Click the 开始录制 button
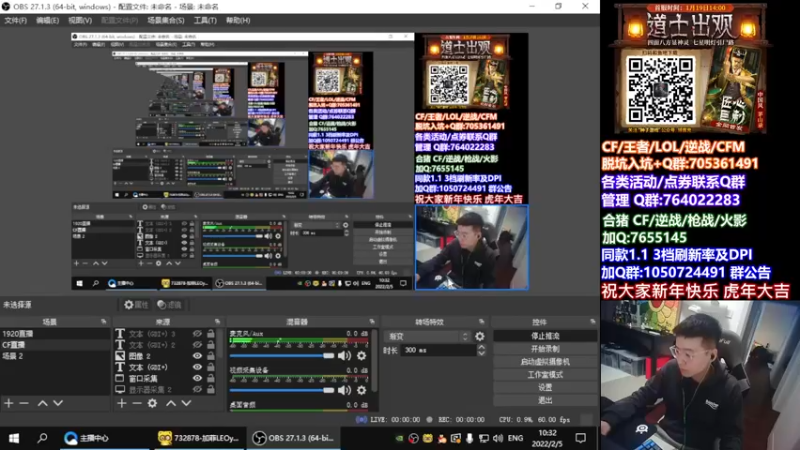The image size is (800, 450). (x=545, y=349)
